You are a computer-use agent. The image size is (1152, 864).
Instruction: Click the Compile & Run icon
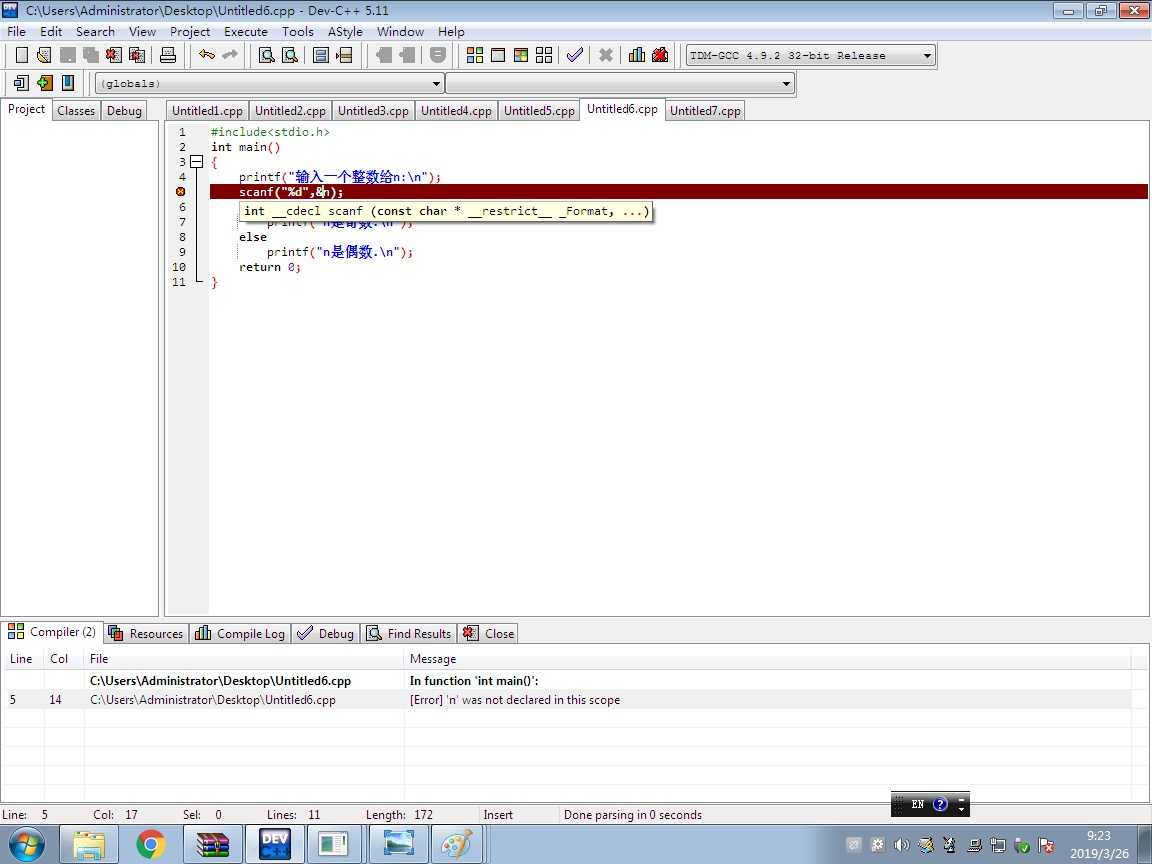[x=521, y=55]
